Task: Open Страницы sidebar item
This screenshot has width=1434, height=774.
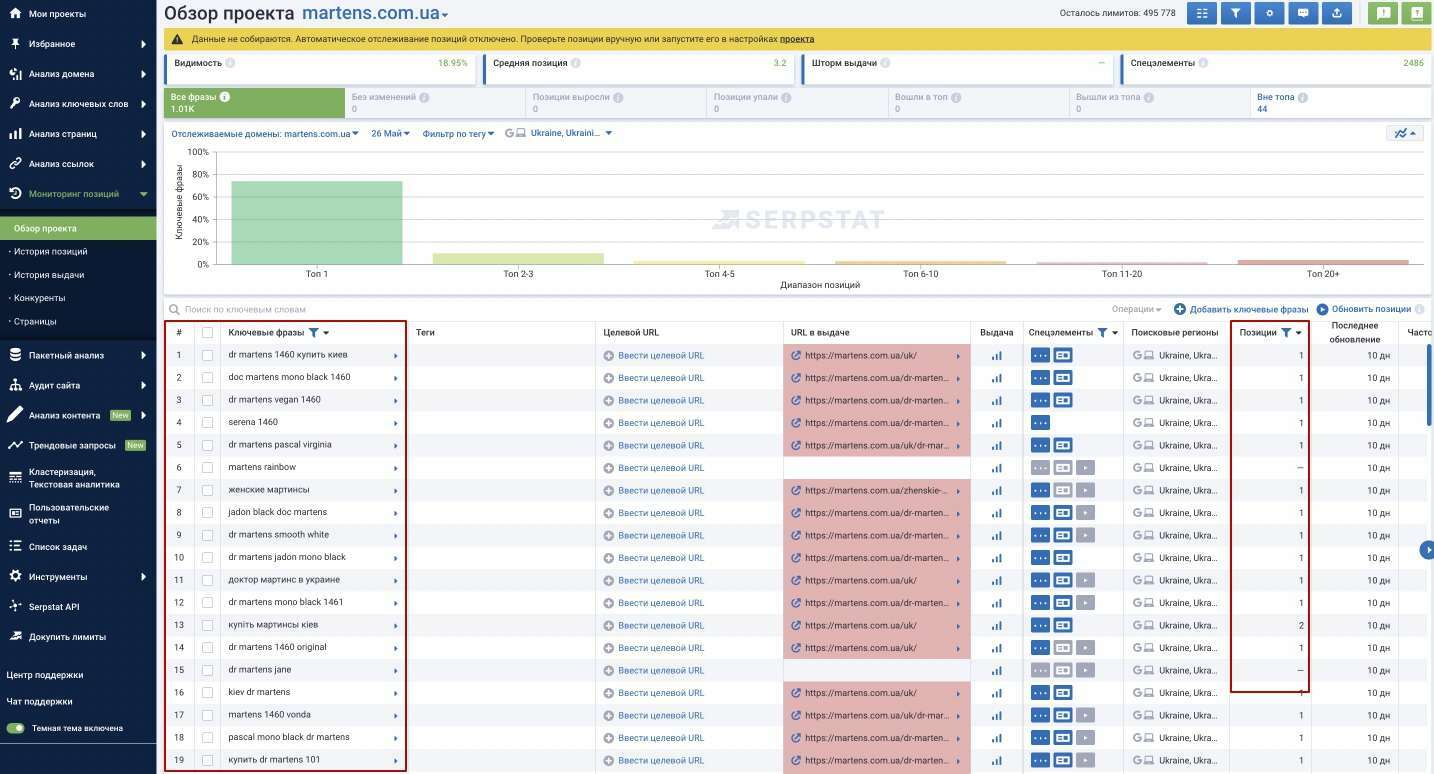Action: click(x=35, y=321)
